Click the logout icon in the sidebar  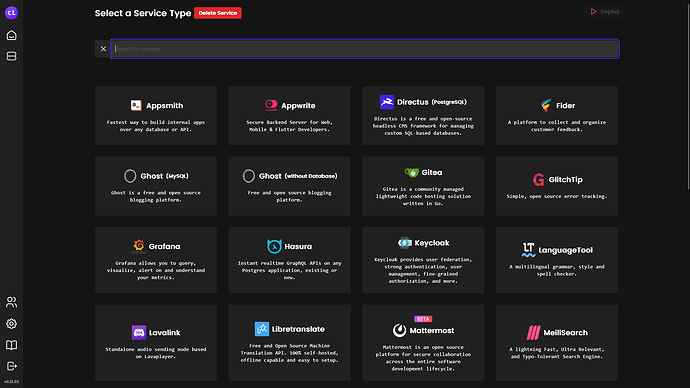click(x=11, y=366)
